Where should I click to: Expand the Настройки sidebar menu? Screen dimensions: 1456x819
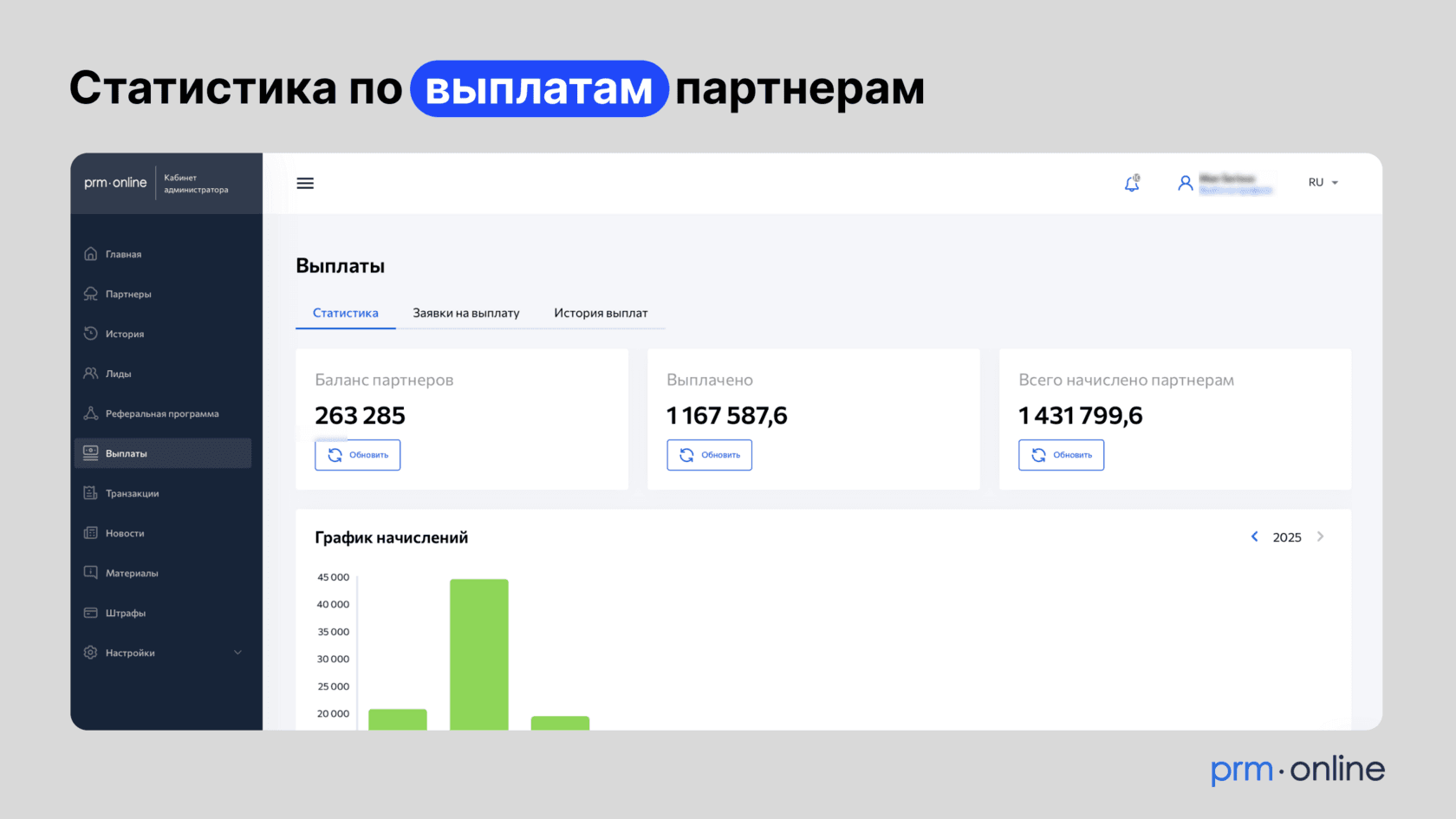pos(163,653)
